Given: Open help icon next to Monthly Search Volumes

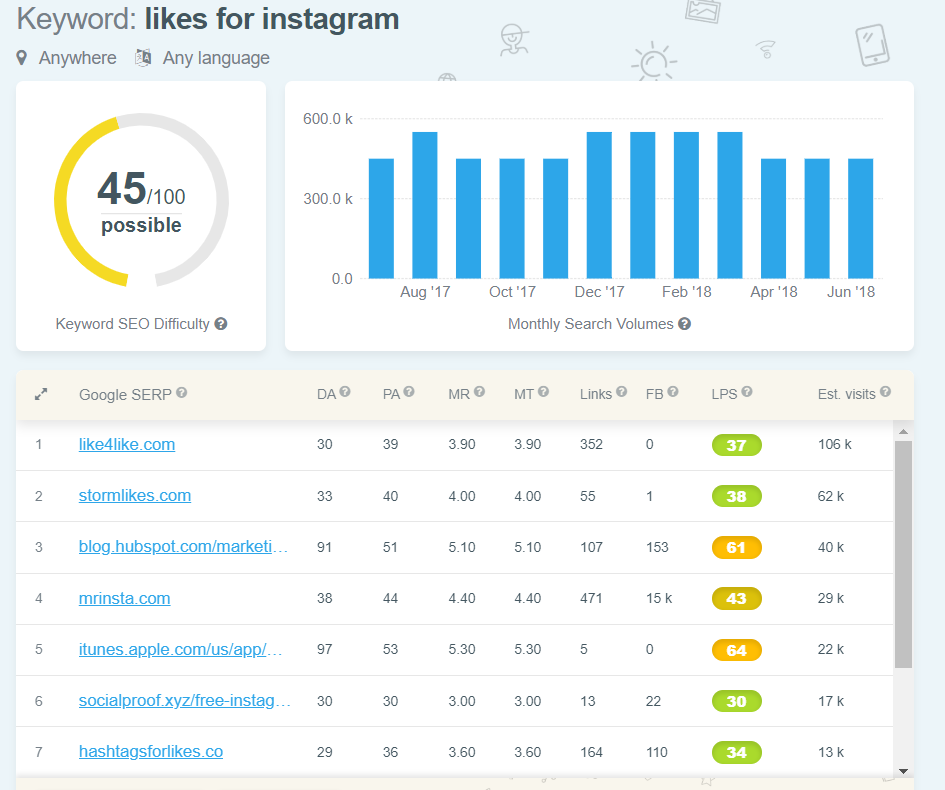Looking at the screenshot, I should (x=684, y=324).
